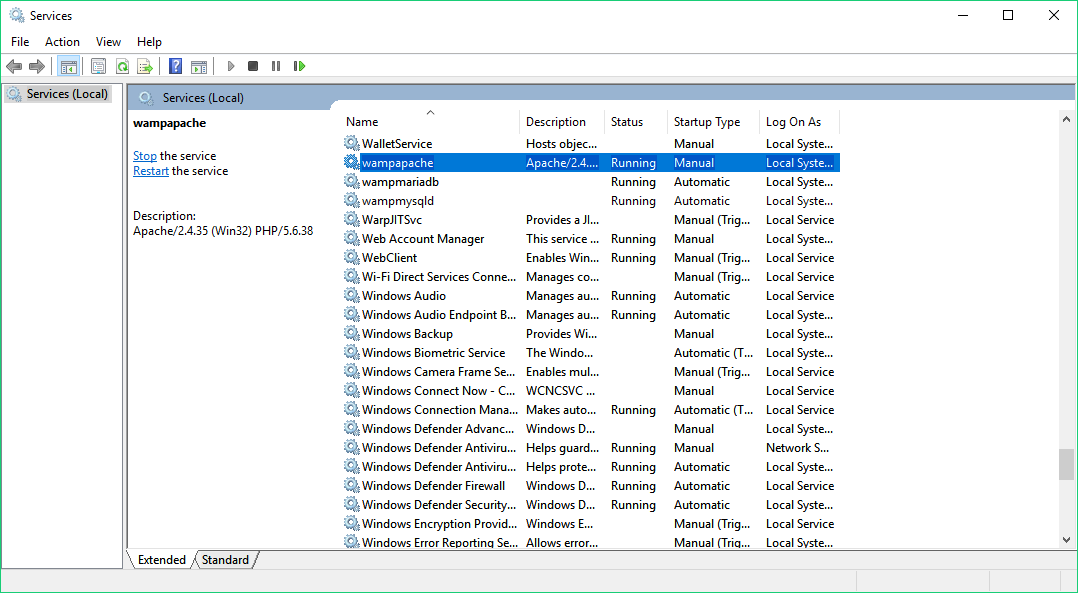The width and height of the screenshot is (1078, 593).
Task: Sort by the Status column header
Action: (636, 122)
